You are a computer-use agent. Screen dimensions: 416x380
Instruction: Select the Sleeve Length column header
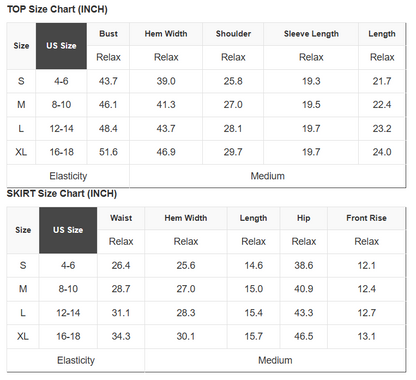click(x=311, y=34)
